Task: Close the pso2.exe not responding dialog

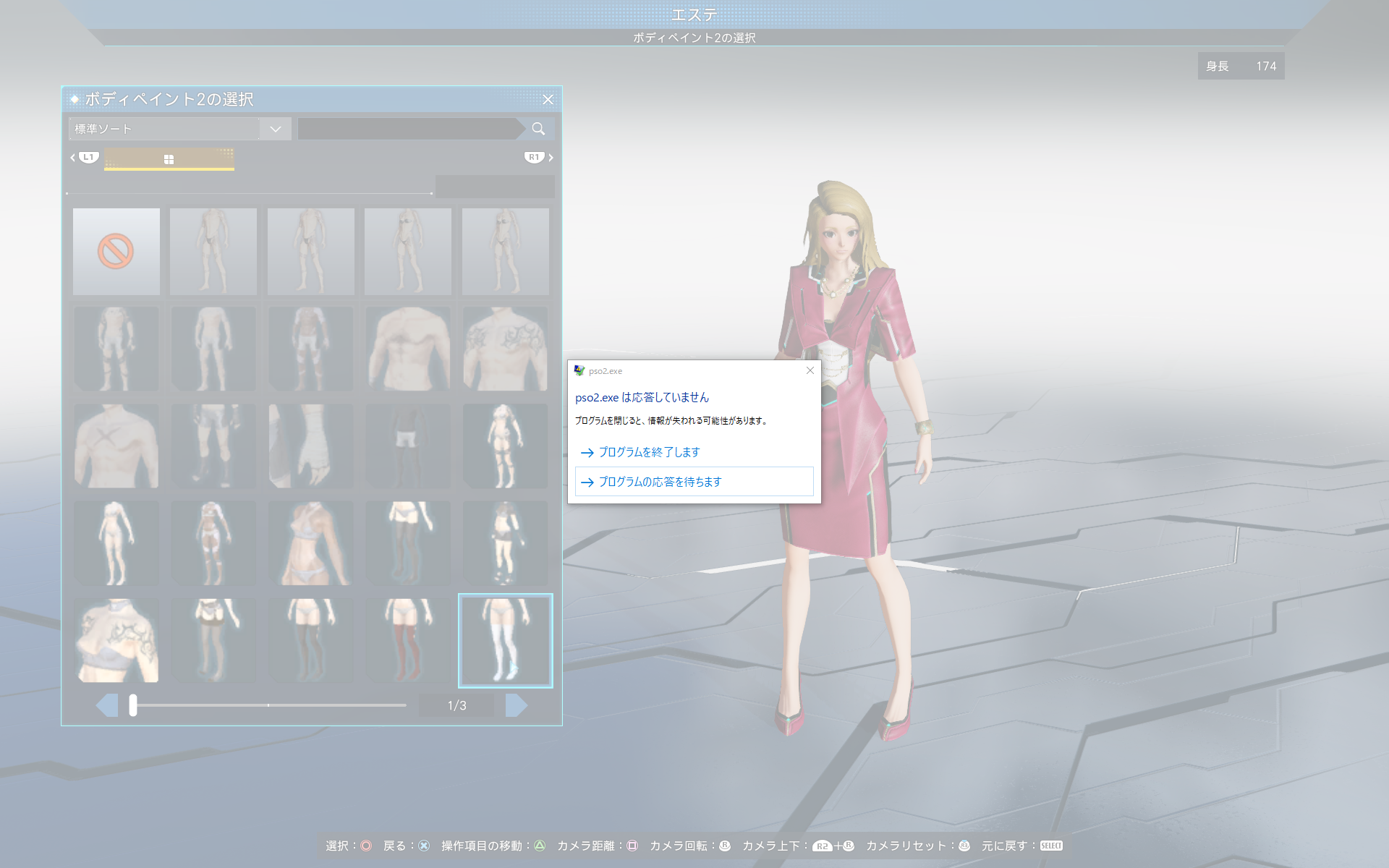Action: 810,370
